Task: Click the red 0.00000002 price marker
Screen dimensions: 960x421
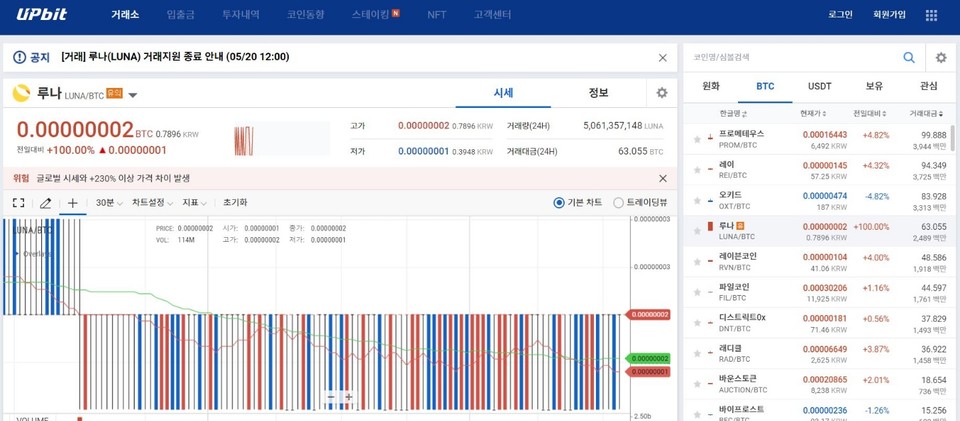Action: click(x=648, y=315)
